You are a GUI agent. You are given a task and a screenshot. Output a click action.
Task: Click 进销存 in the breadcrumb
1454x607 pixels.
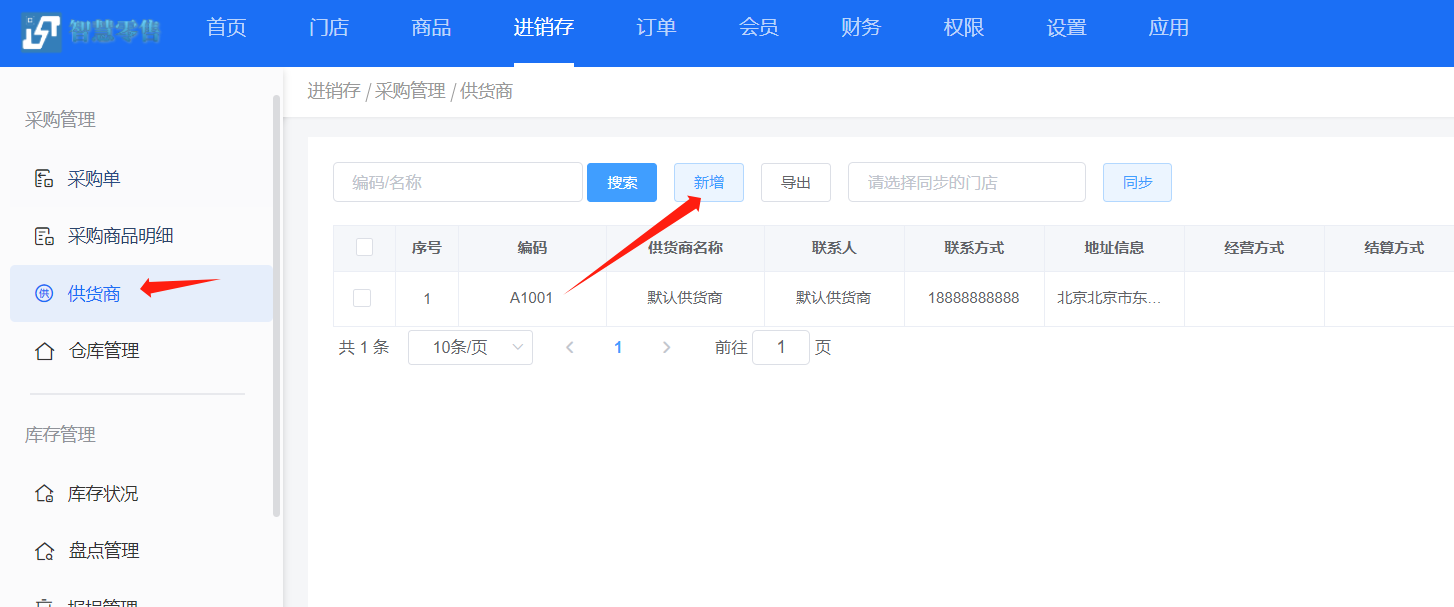coord(334,92)
